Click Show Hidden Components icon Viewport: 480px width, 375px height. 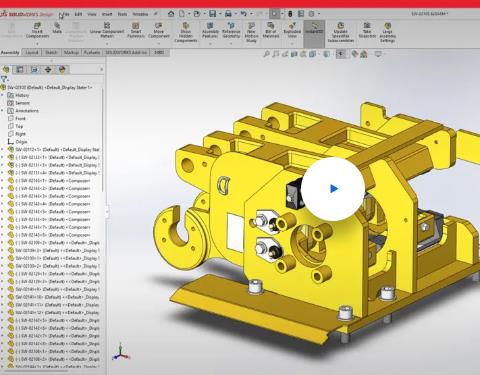click(186, 32)
